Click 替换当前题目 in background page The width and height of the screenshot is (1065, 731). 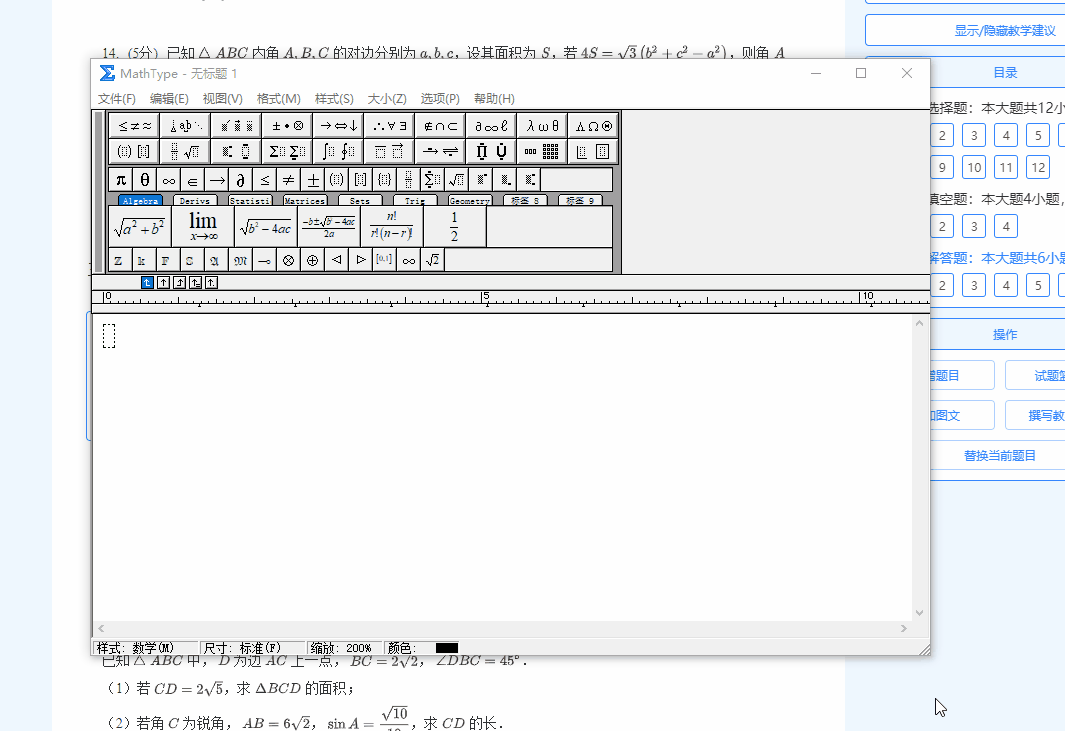(999, 455)
